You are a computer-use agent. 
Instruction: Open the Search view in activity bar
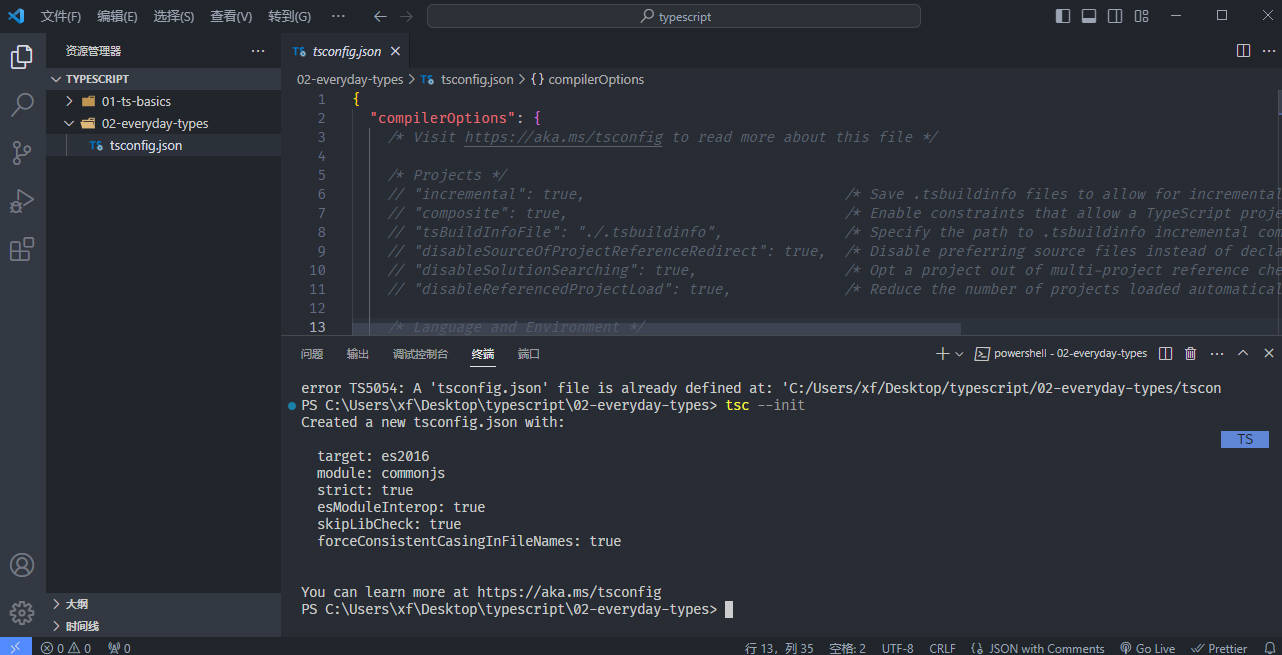[22, 105]
